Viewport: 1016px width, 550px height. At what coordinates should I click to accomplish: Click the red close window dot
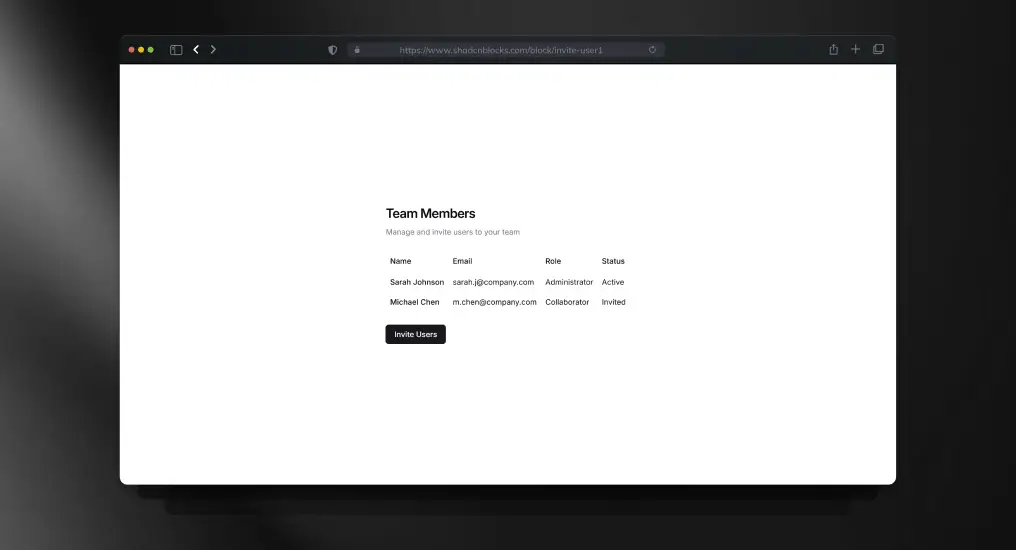click(x=132, y=50)
